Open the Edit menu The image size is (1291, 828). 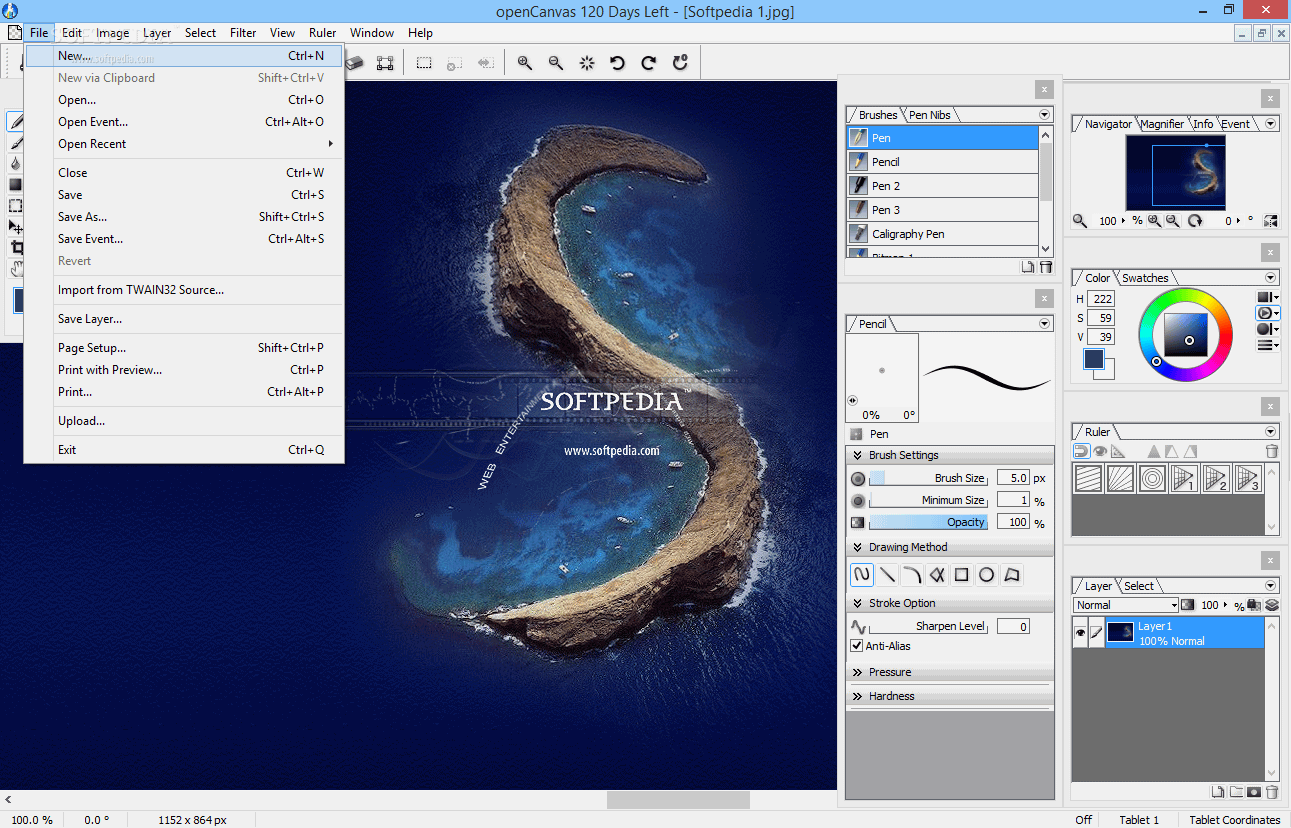click(x=72, y=33)
